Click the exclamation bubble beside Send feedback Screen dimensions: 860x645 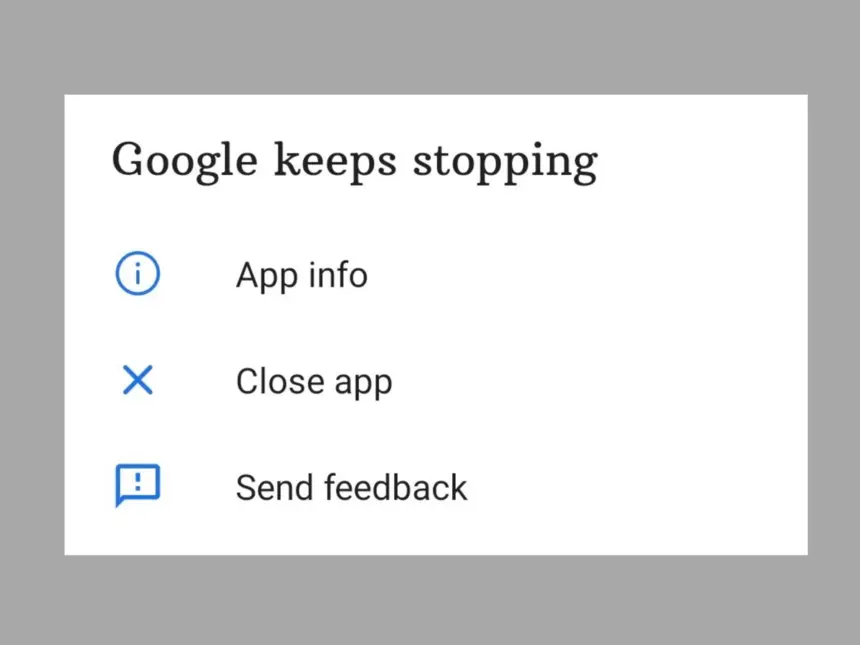coord(137,486)
